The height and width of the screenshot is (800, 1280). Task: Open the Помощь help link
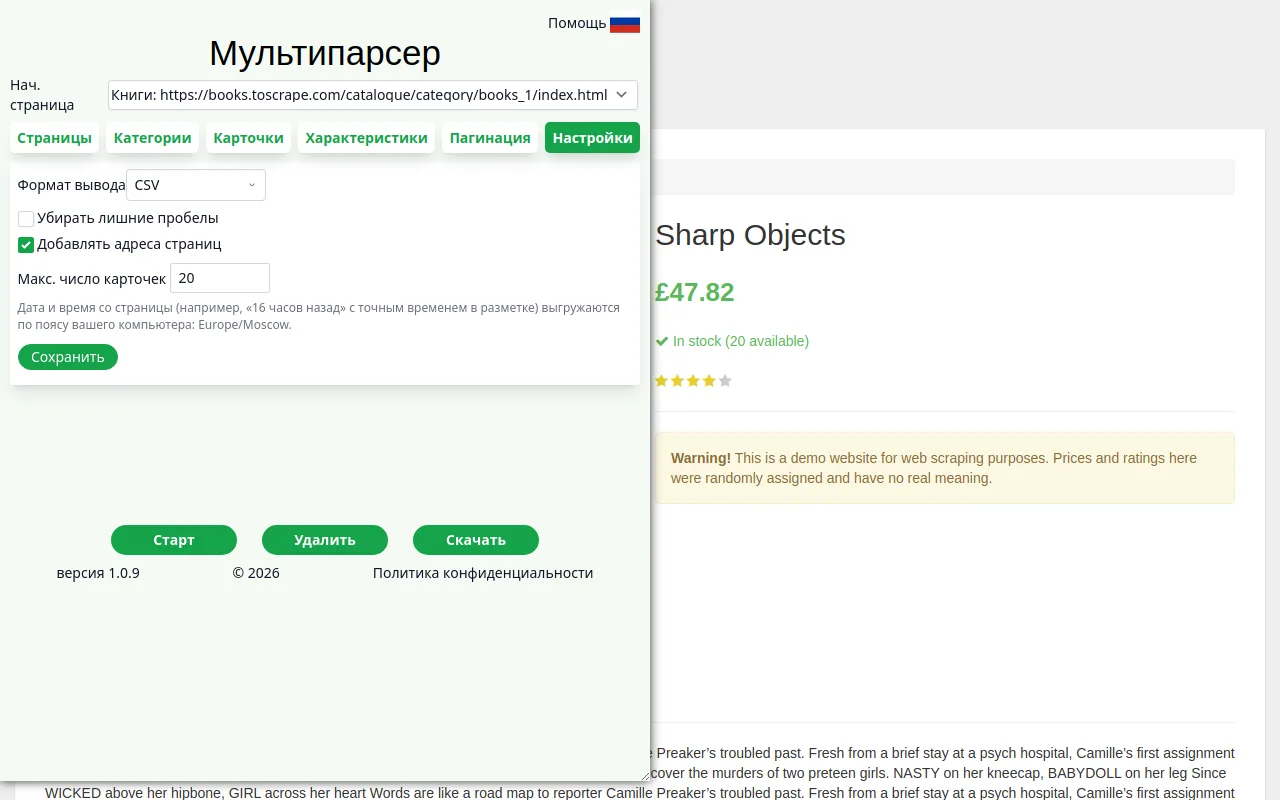[577, 23]
